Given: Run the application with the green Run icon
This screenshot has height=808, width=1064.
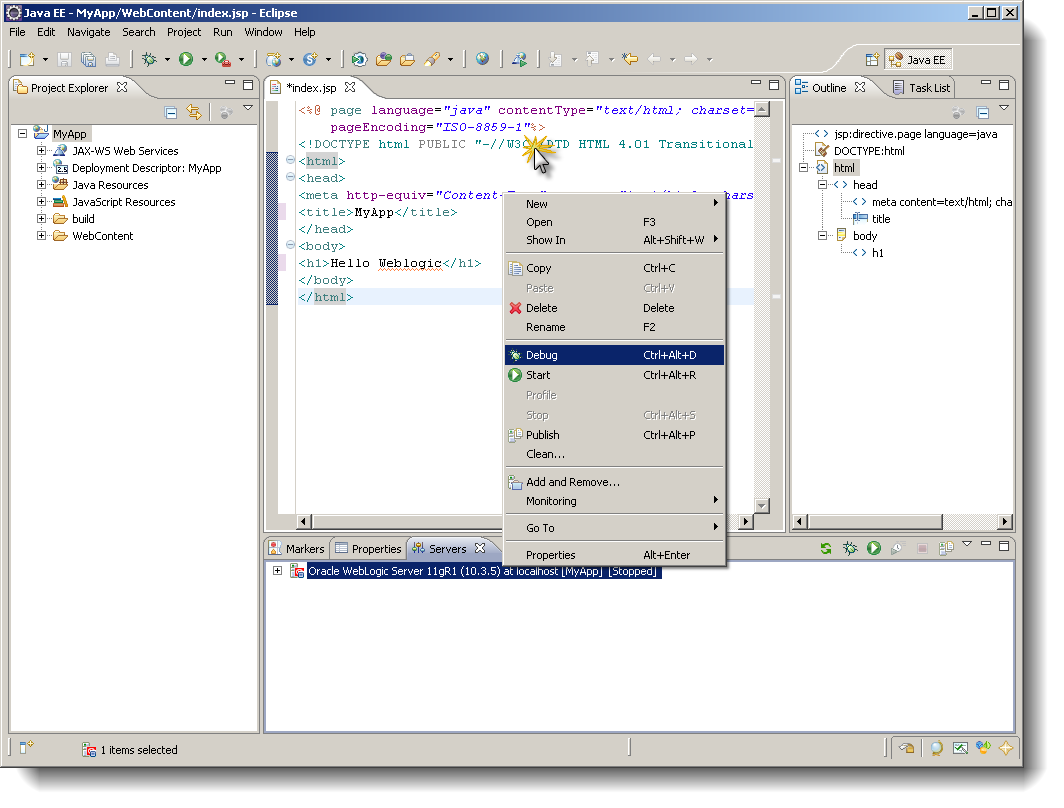Looking at the screenshot, I should click(186, 59).
